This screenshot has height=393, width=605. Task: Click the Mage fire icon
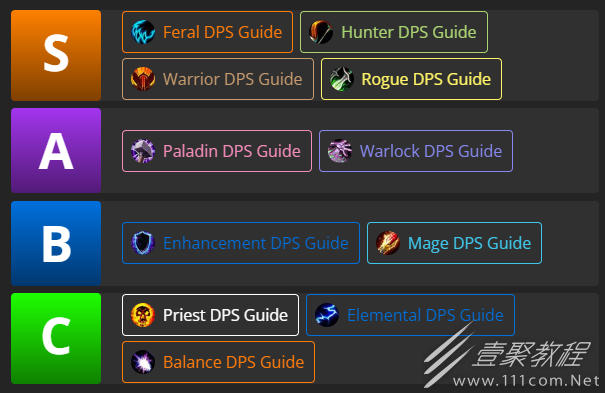coord(388,243)
